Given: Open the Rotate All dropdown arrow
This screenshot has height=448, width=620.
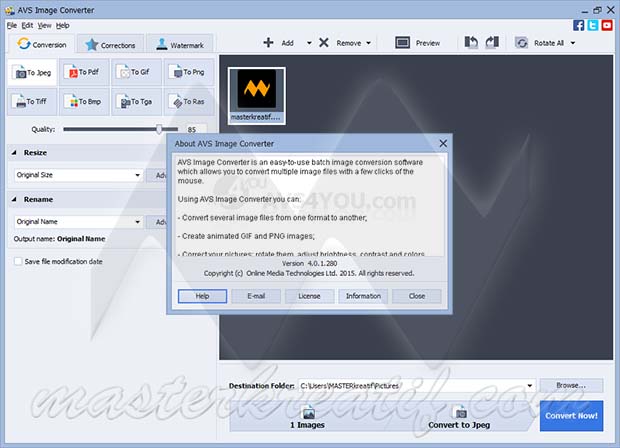Looking at the screenshot, I should tap(573, 43).
